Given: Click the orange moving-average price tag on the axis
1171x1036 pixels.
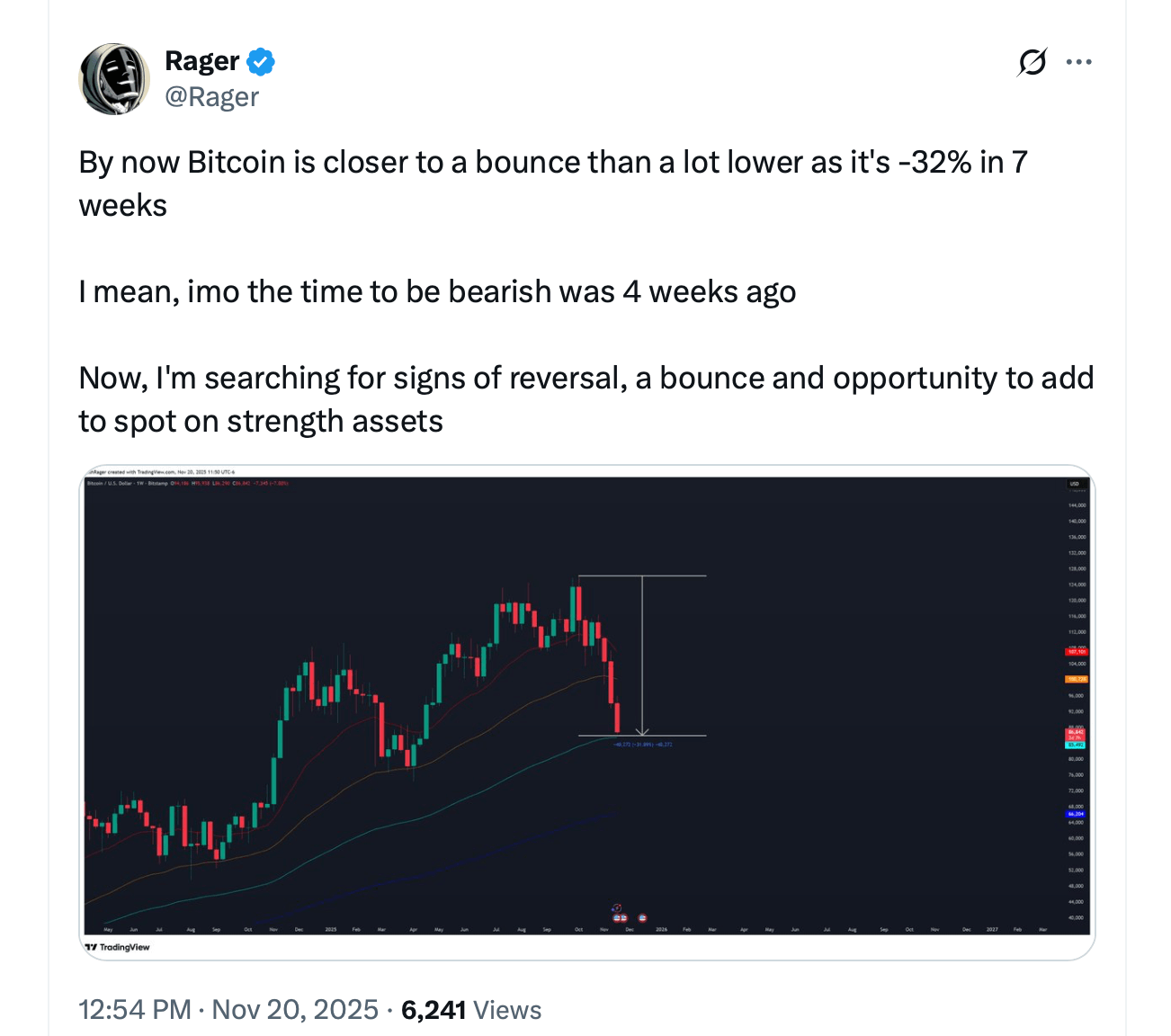Looking at the screenshot, I should [1076, 679].
